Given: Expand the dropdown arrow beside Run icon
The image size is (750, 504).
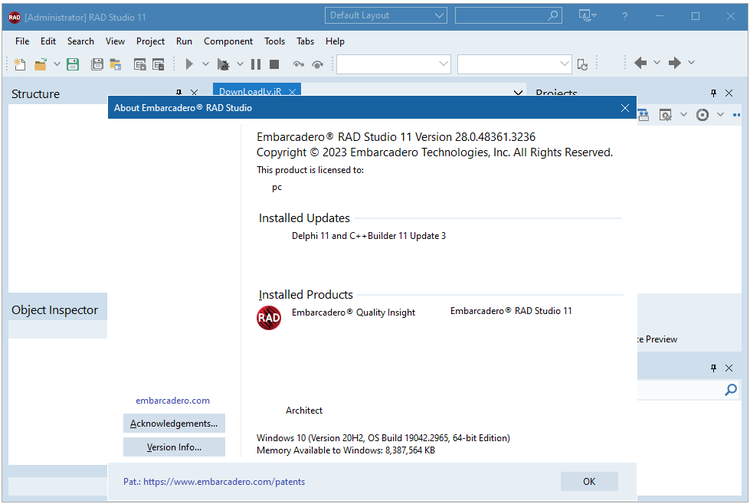Looking at the screenshot, I should pos(205,64).
